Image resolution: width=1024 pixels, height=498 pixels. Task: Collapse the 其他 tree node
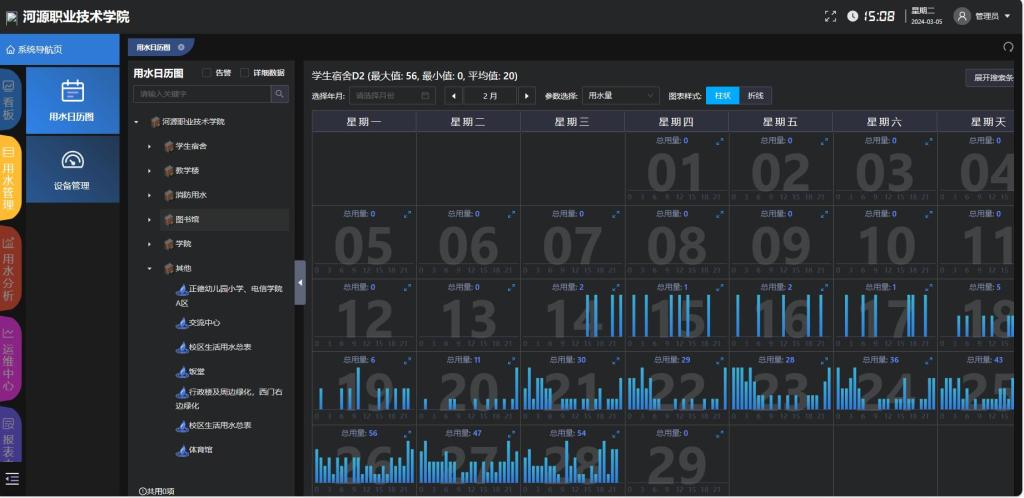point(150,268)
